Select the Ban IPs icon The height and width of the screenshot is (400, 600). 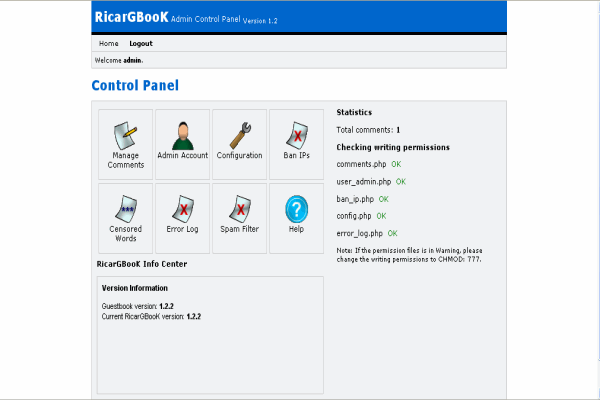coord(296,133)
